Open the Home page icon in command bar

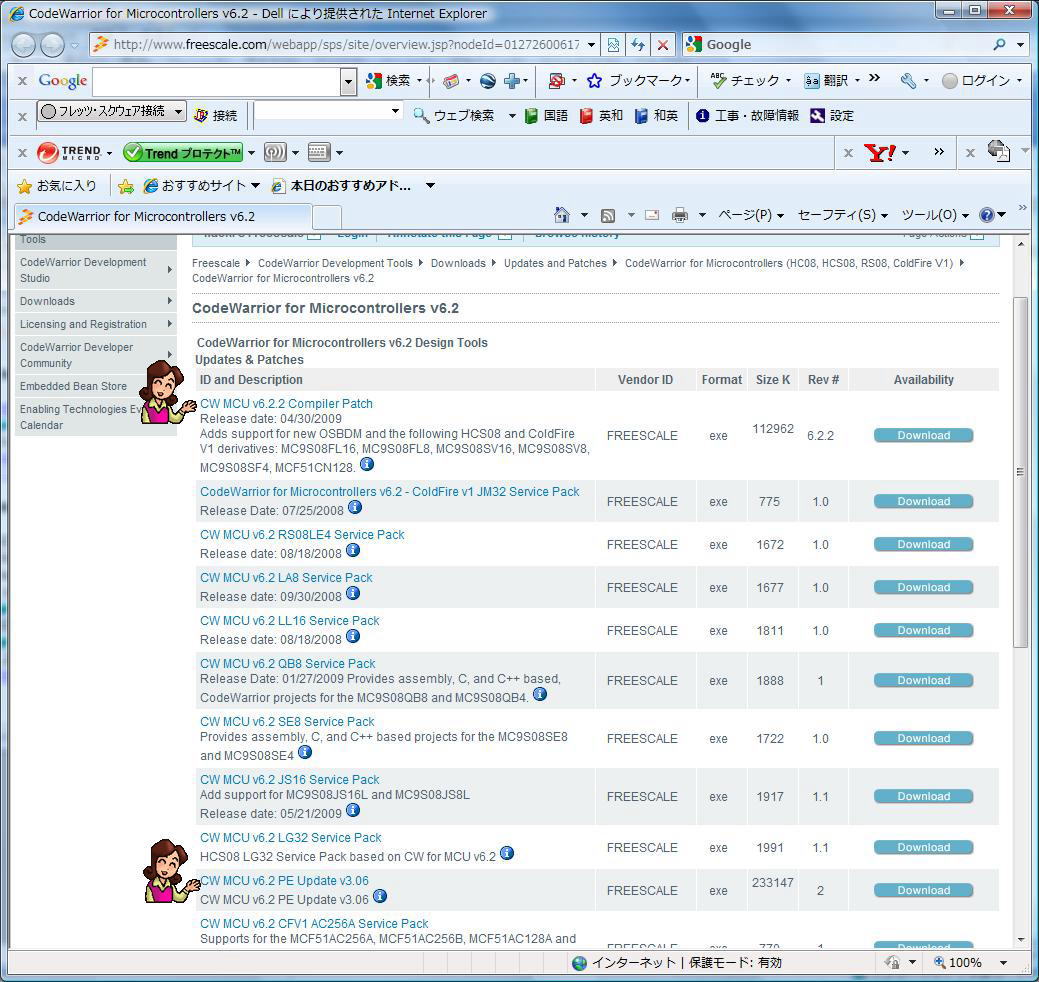[x=562, y=215]
